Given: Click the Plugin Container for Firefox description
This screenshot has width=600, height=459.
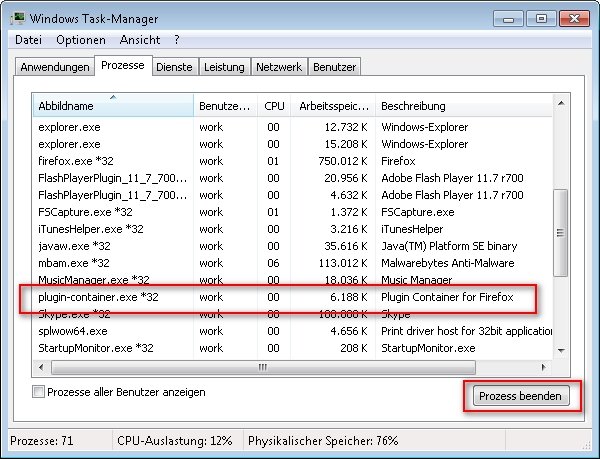Looking at the screenshot, I should [447, 297].
